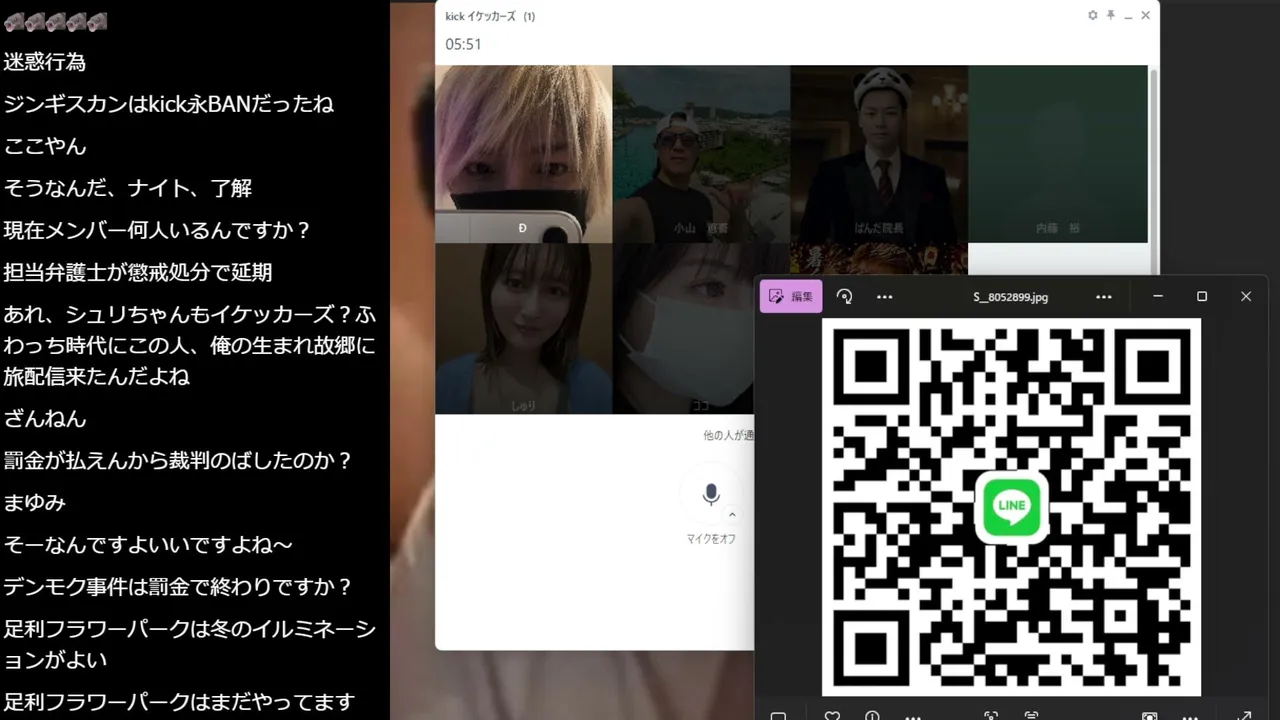Click the chat comment ざんねん

pos(45,419)
